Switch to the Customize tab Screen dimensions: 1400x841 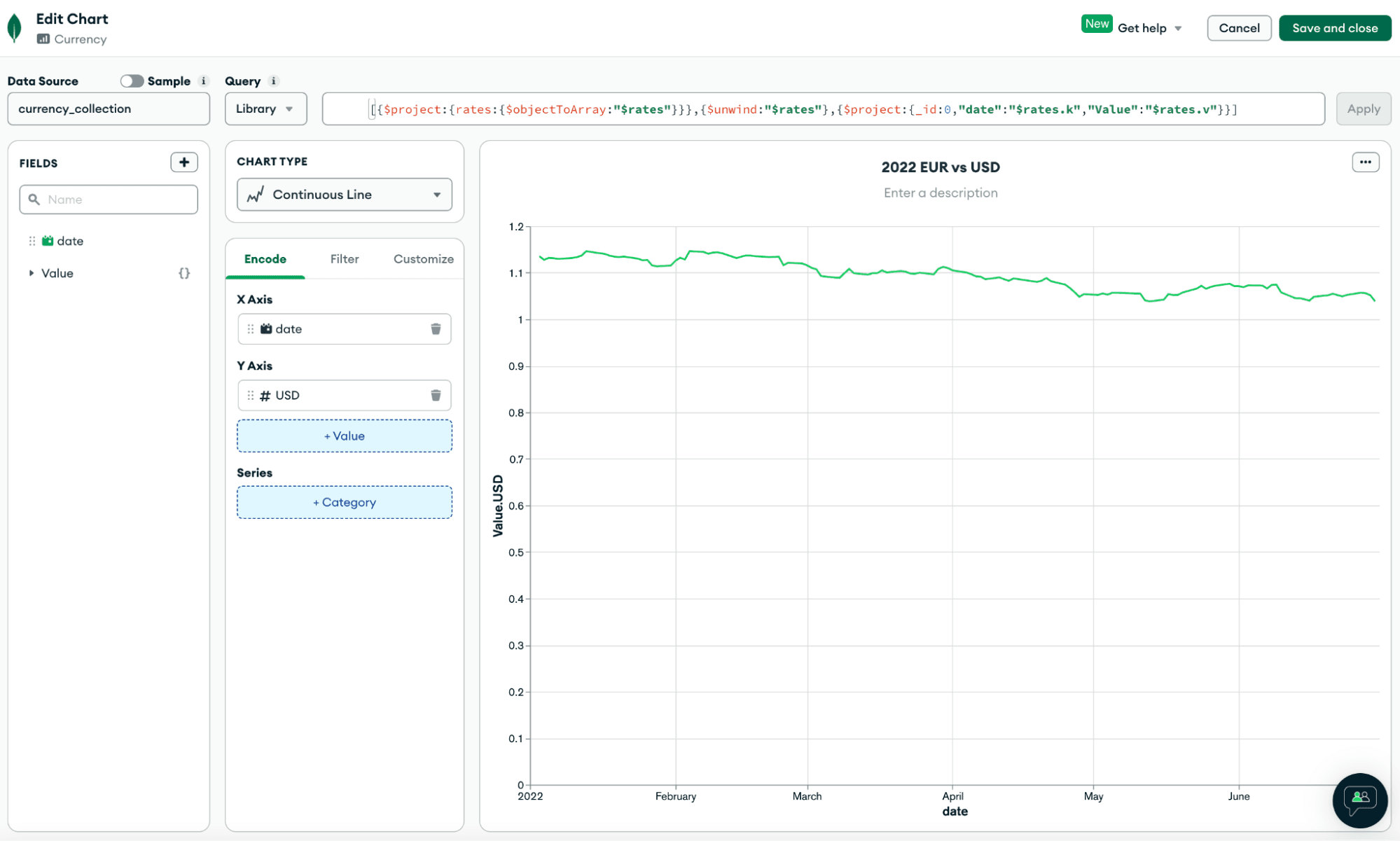pyautogui.click(x=423, y=259)
